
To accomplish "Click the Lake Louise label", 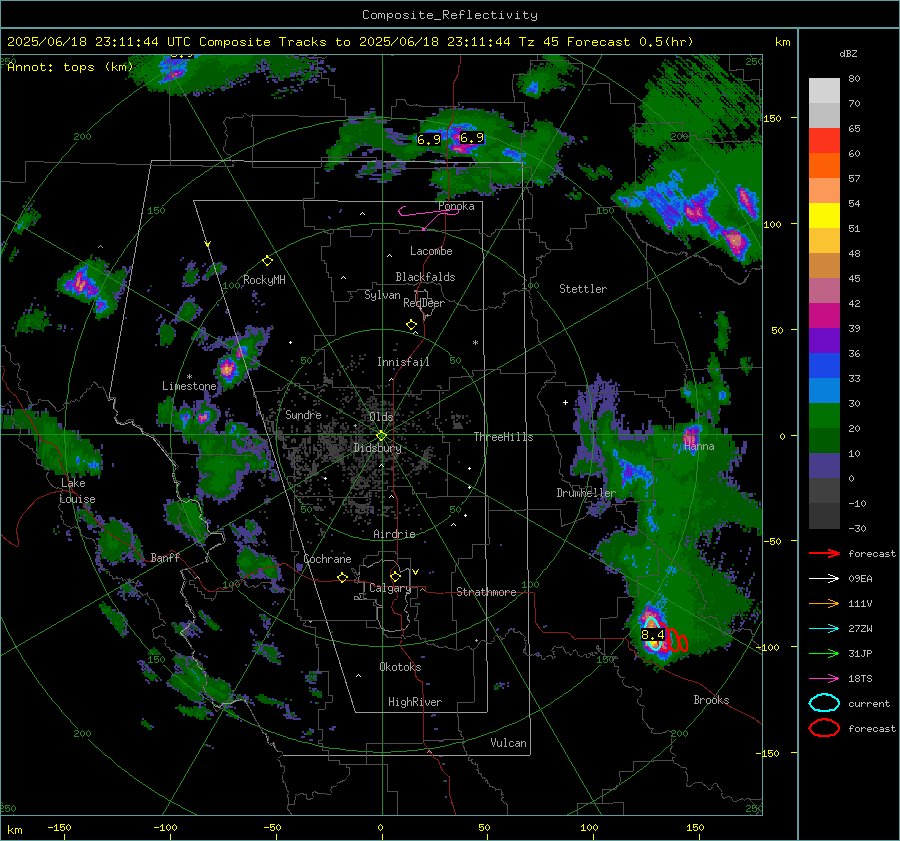I will point(77,491).
